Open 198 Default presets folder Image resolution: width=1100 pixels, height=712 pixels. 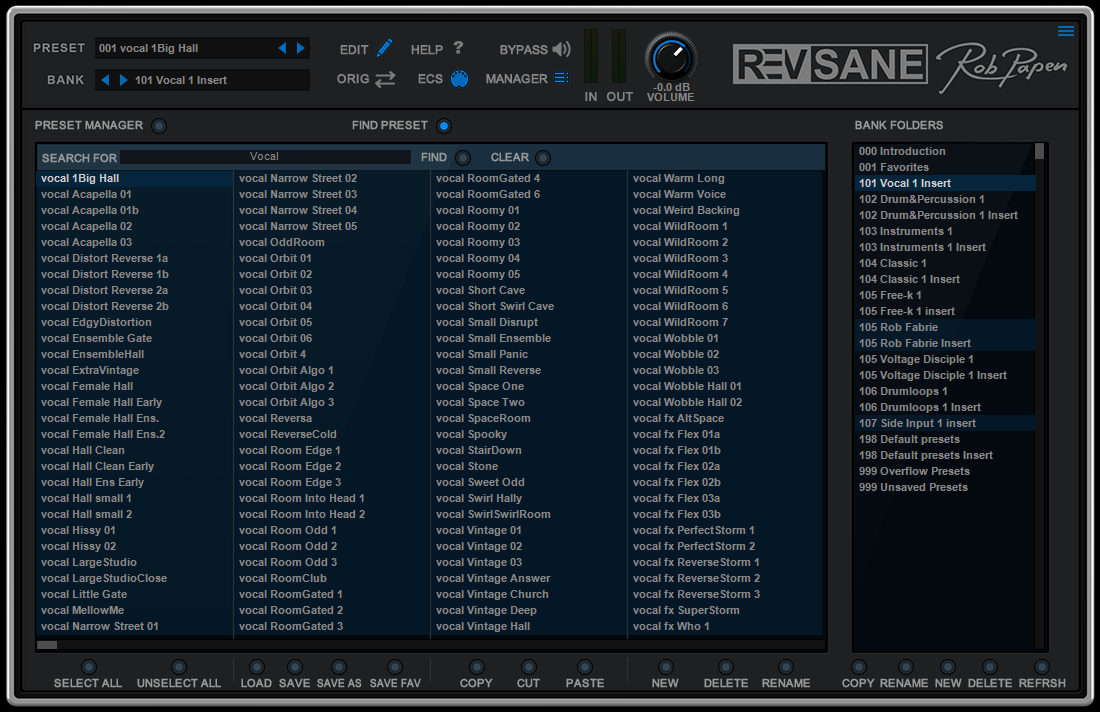[944, 439]
